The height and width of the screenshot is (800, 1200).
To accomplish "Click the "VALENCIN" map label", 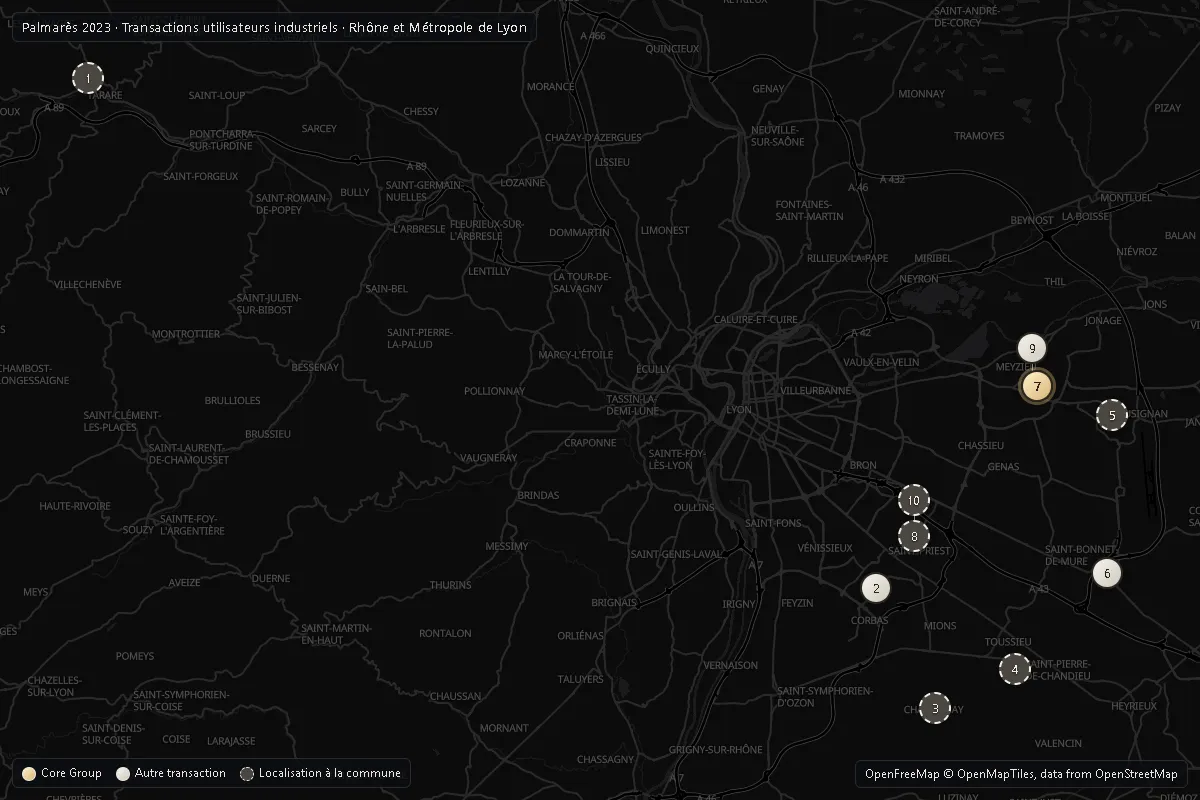I will coord(1058,743).
